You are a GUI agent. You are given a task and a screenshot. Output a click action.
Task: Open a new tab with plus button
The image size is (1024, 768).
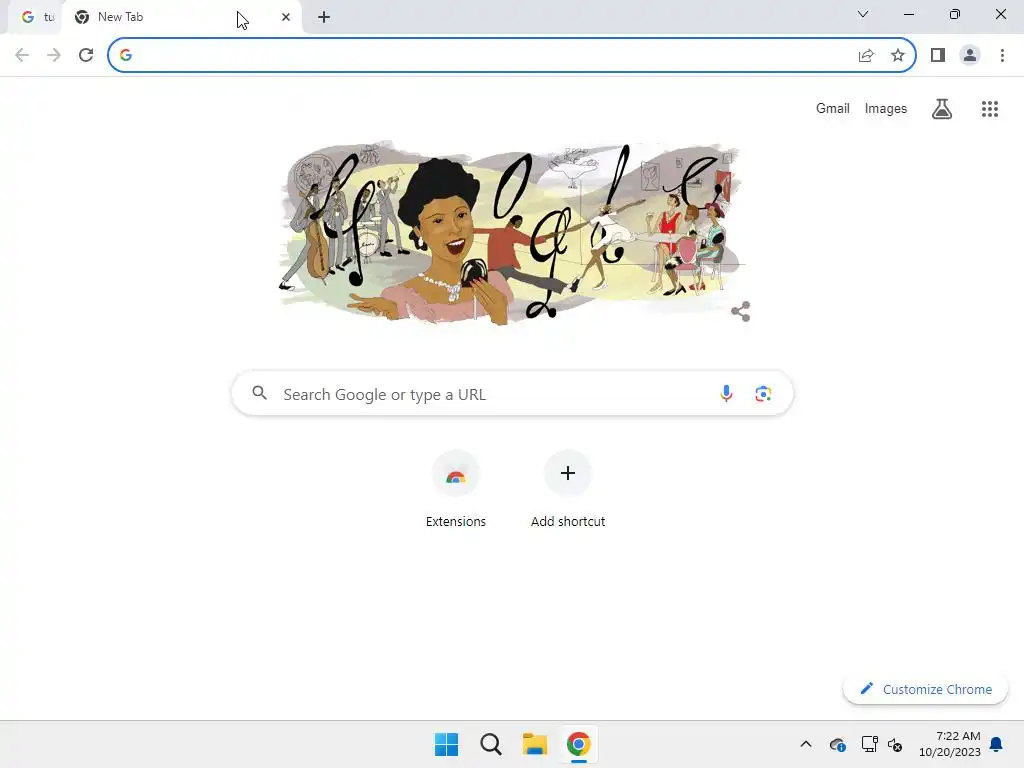point(324,18)
